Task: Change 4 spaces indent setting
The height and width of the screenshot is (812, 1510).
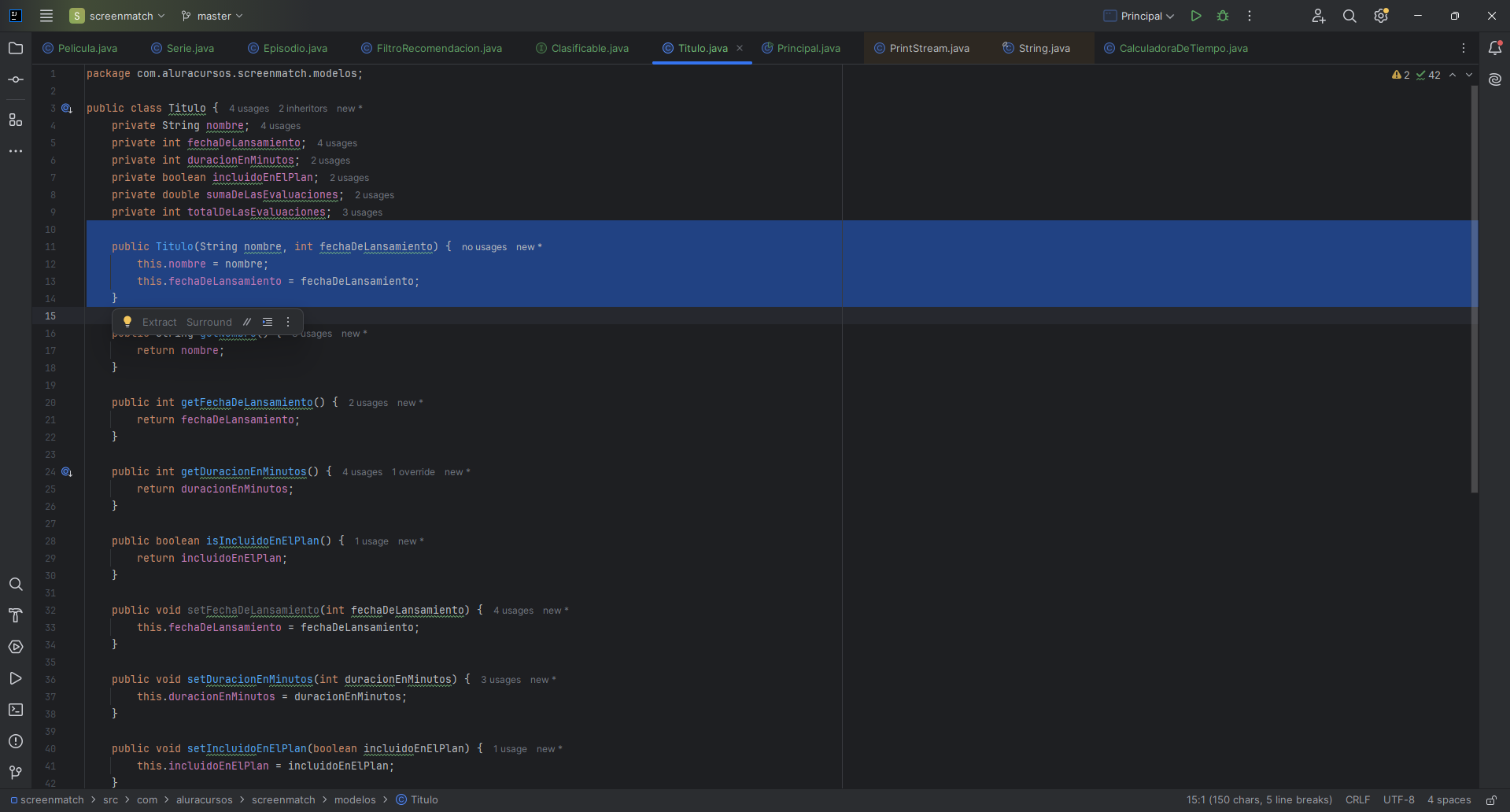Action: (x=1449, y=799)
